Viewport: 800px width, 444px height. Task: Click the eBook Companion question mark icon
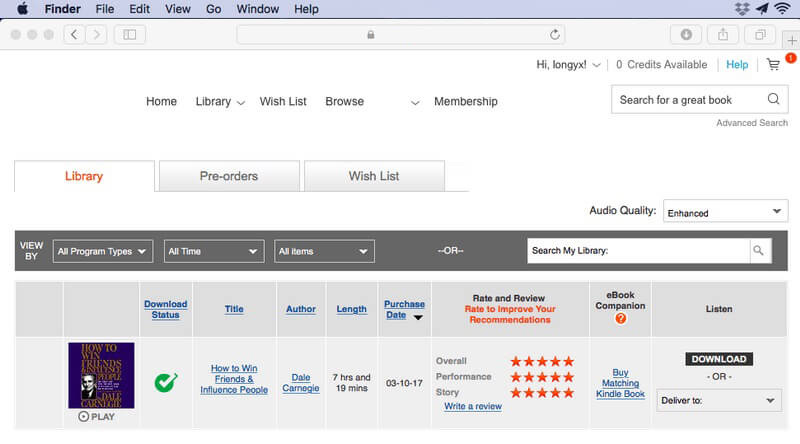pyautogui.click(x=620, y=318)
